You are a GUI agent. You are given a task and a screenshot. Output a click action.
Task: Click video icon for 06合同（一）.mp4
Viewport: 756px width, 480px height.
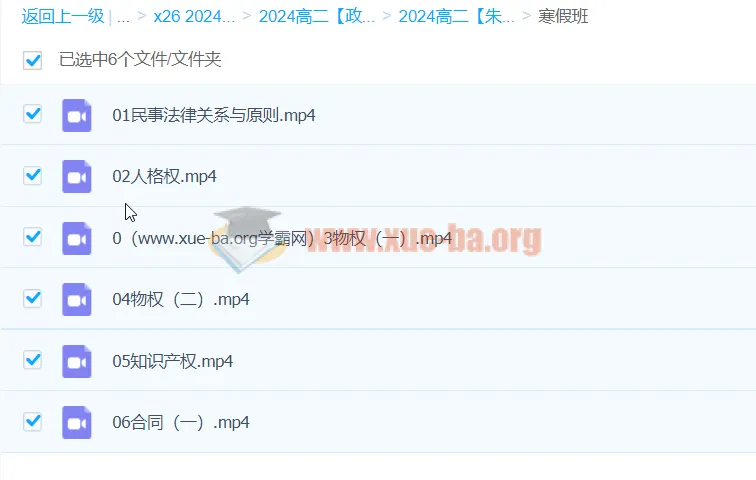(77, 422)
